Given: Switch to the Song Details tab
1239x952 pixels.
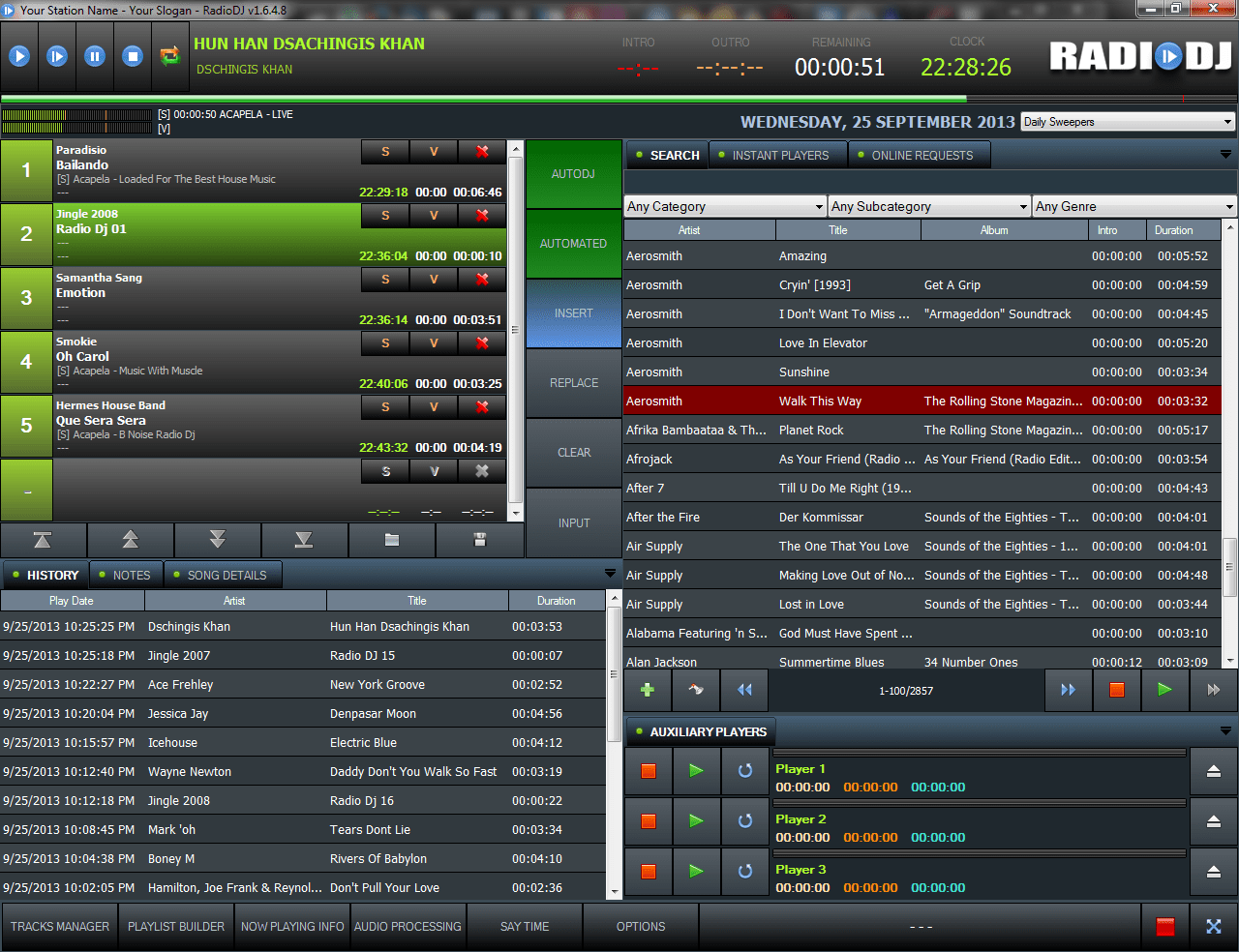Looking at the screenshot, I should click(x=223, y=574).
